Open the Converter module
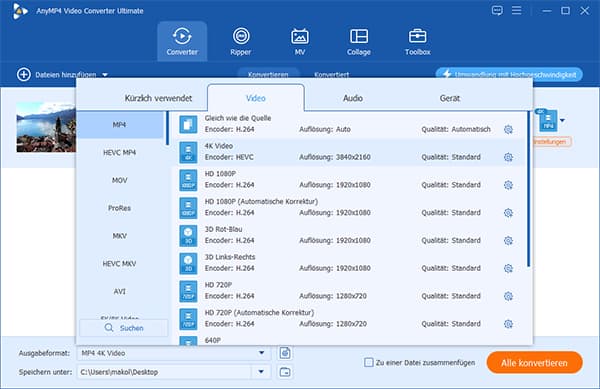This screenshot has width=600, height=389. [x=182, y=41]
